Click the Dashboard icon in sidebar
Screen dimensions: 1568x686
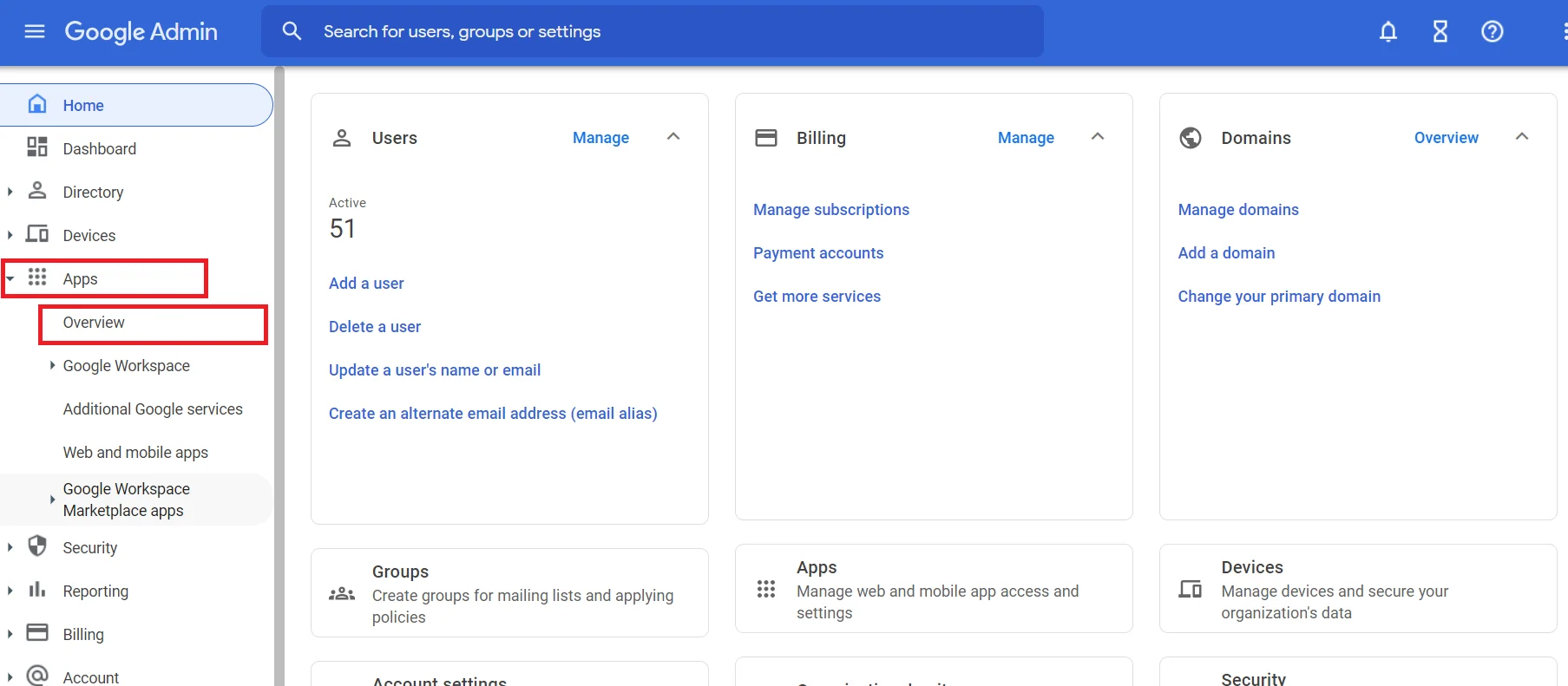(x=37, y=147)
